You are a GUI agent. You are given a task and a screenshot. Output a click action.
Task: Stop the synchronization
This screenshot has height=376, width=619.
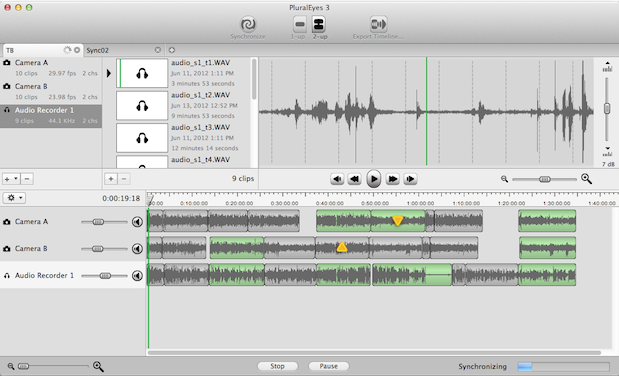click(278, 366)
